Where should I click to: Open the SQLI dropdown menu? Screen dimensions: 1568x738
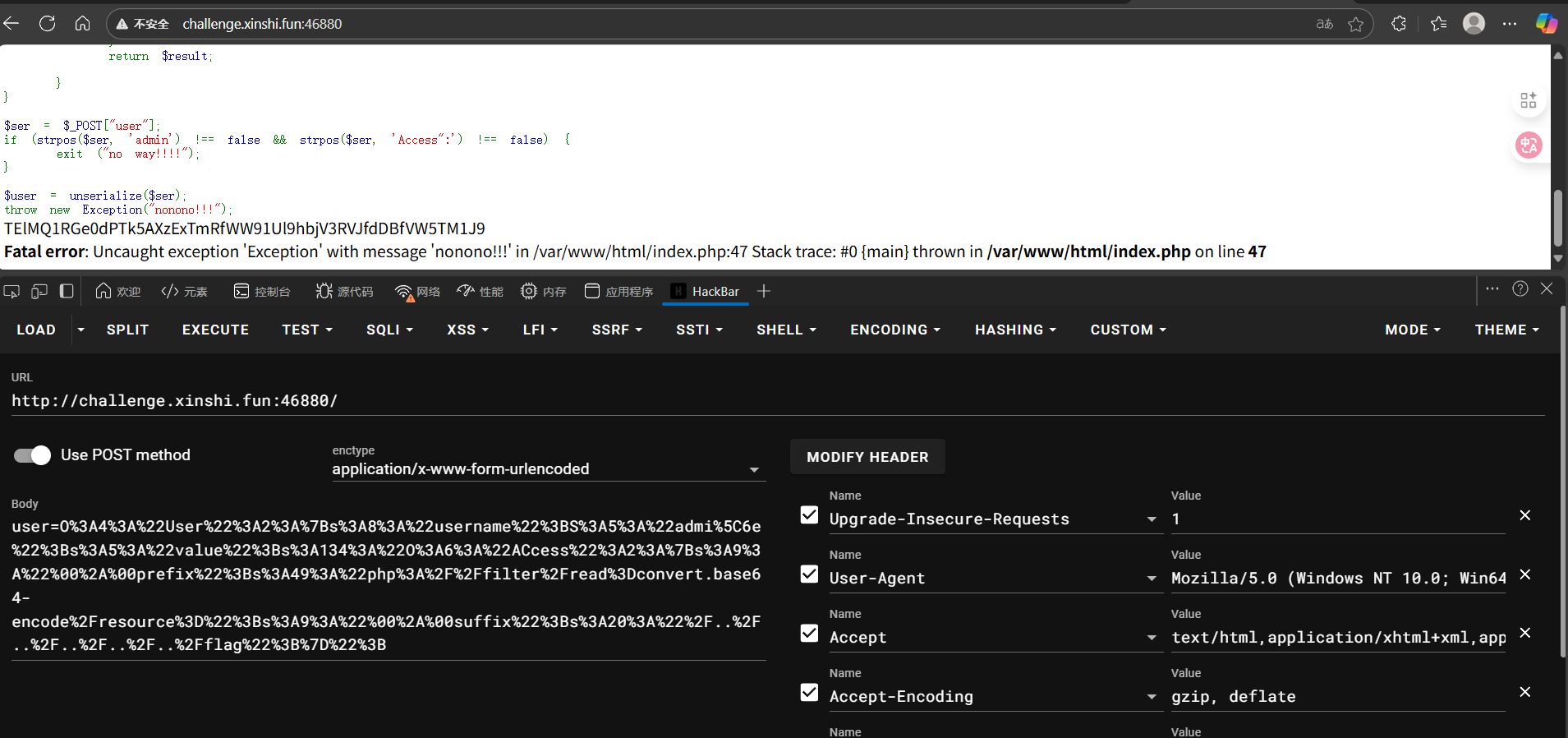(x=389, y=330)
